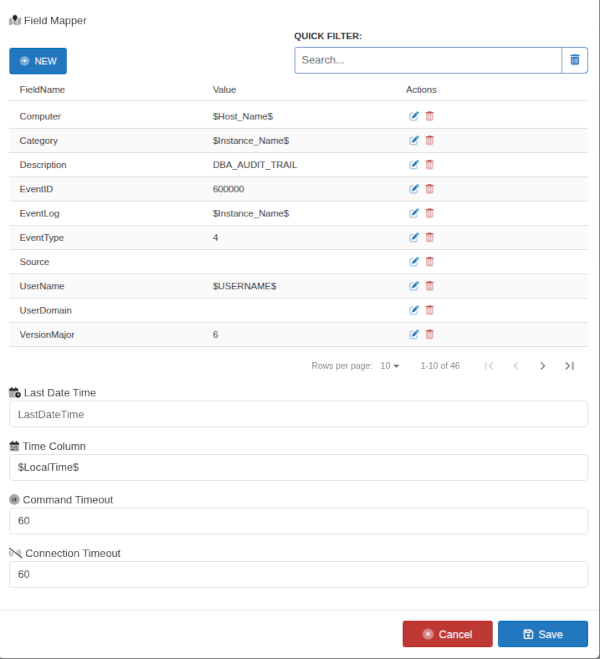The image size is (600, 659).
Task: Click the Command Timeout field
Action: 298,521
